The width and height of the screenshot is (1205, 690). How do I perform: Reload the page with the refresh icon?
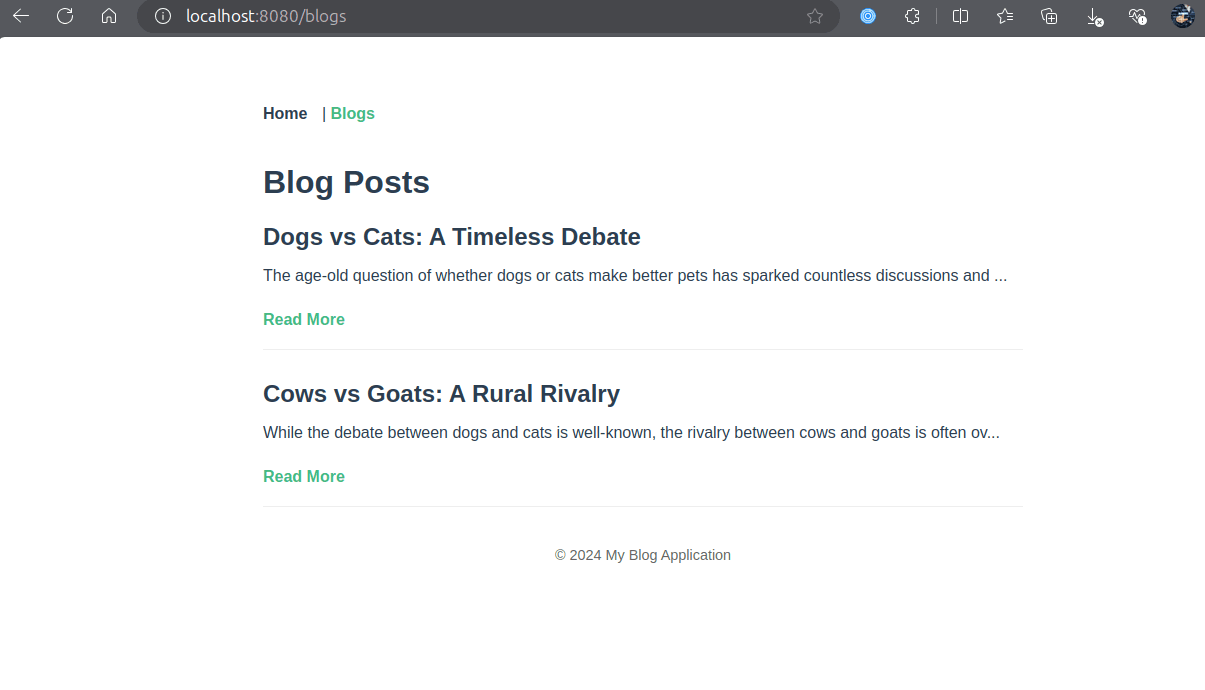65,16
